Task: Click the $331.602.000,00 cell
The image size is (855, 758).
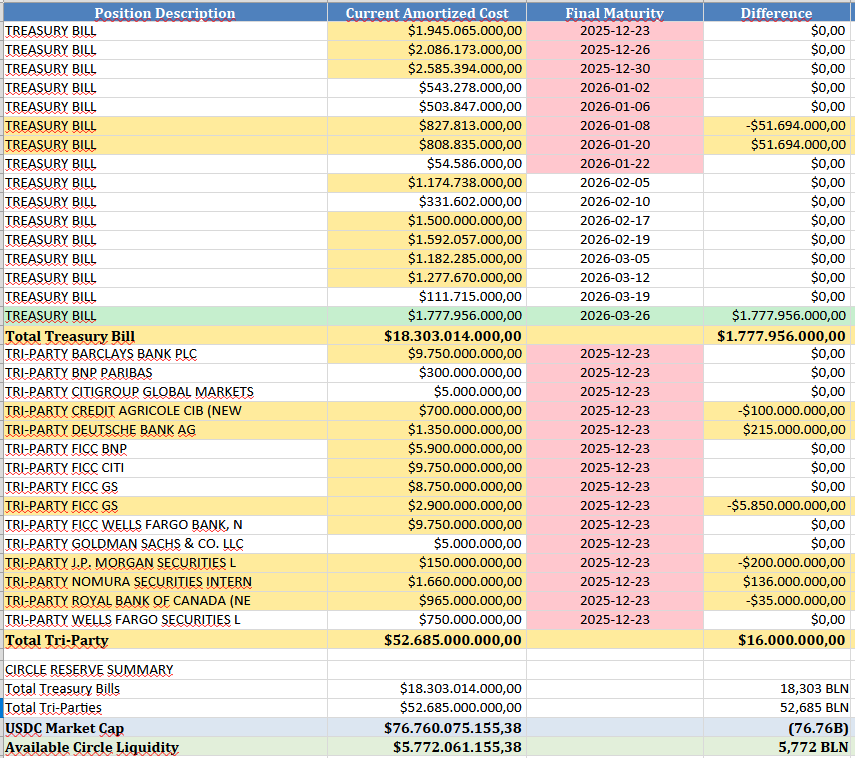Action: pos(426,202)
